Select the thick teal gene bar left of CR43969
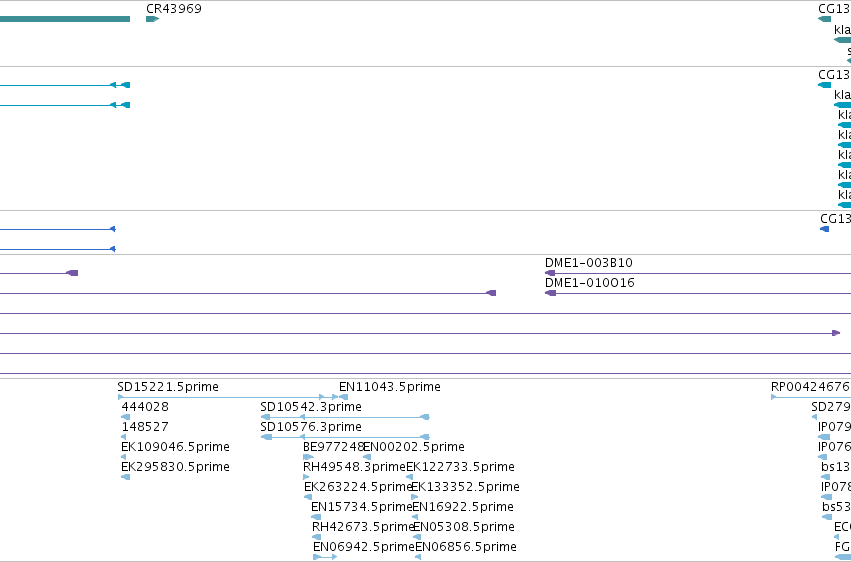The height and width of the screenshot is (562, 851). tap(65, 19)
